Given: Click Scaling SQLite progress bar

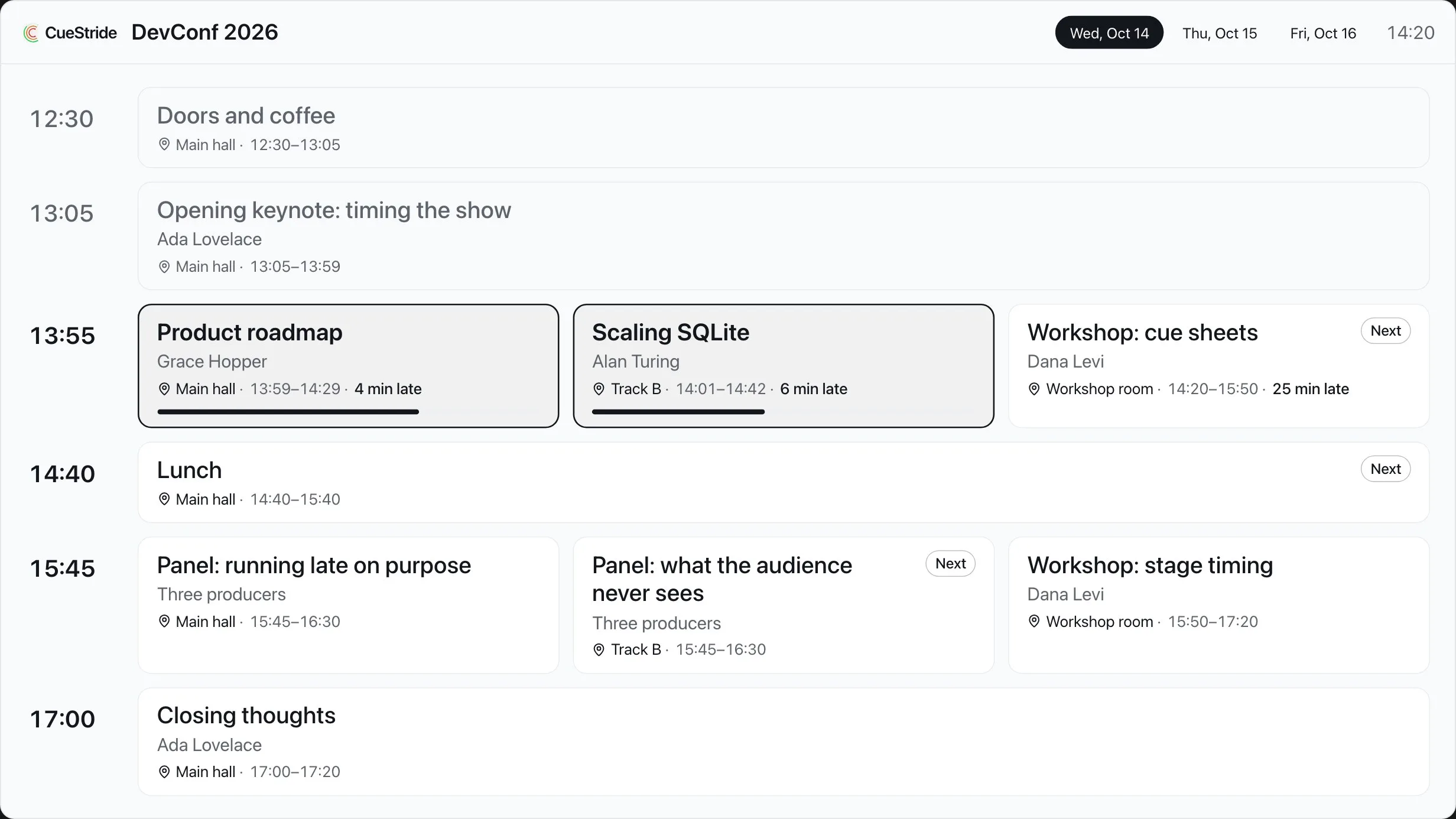Looking at the screenshot, I should [784, 412].
